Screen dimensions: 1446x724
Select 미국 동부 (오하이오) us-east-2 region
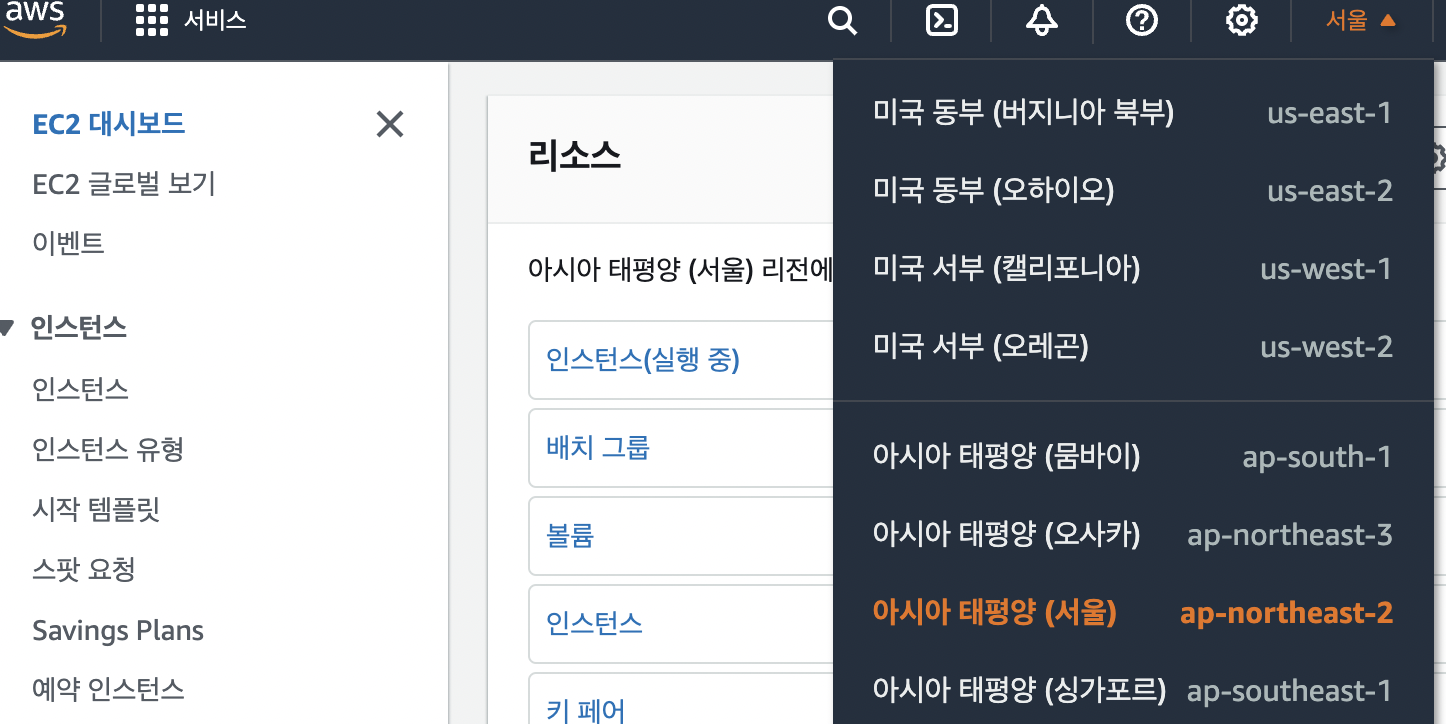1132,190
